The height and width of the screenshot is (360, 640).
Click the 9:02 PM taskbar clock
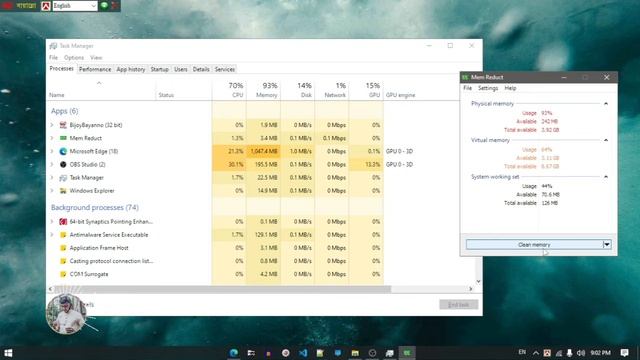[x=600, y=353]
